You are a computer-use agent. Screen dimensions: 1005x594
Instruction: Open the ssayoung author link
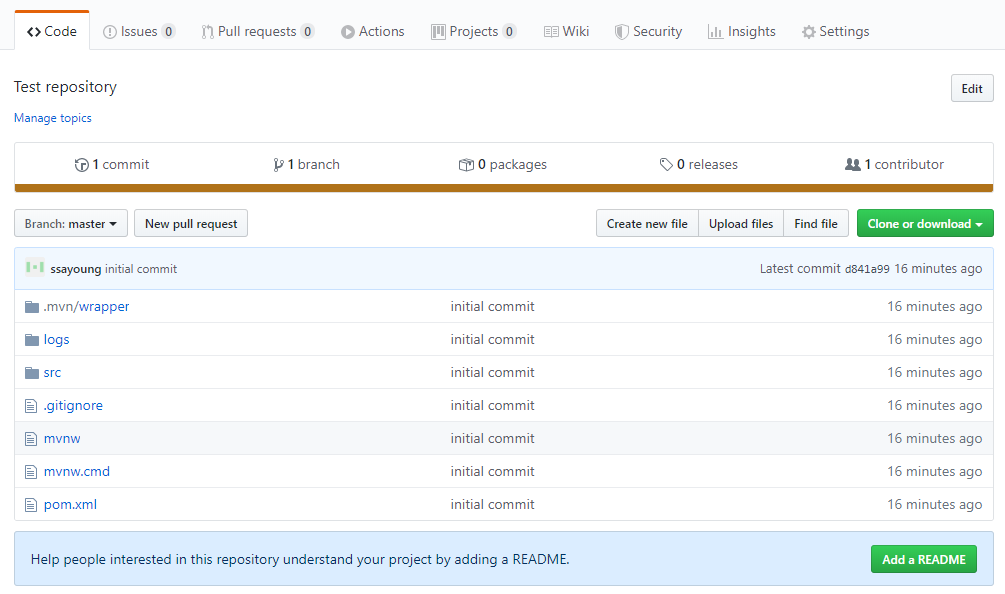tap(76, 269)
